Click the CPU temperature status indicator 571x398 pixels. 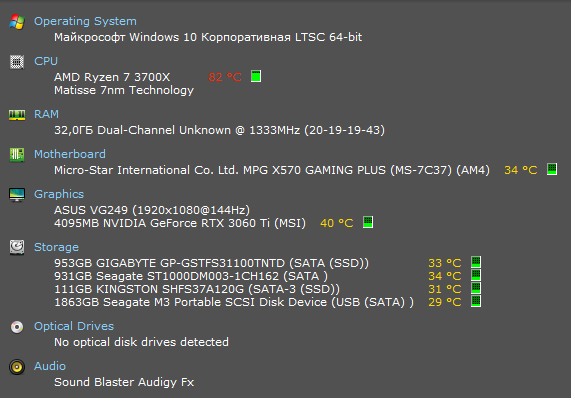tap(256, 76)
